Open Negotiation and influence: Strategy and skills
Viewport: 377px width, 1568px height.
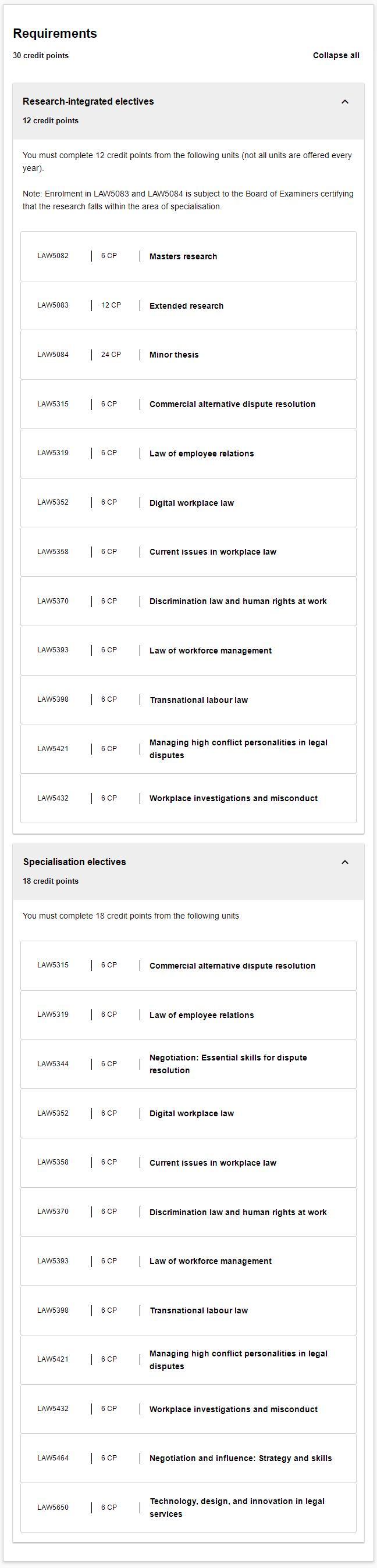pos(188,1459)
